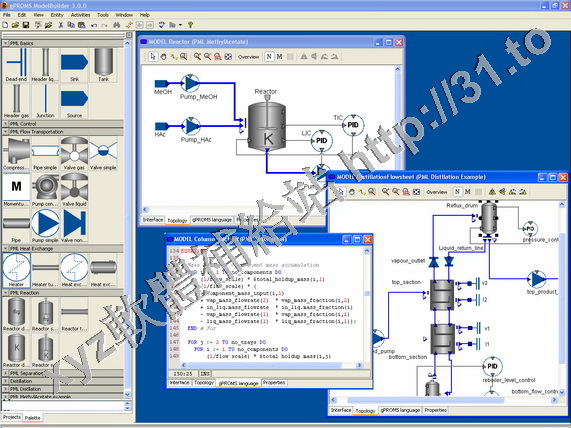Fit the Reactor diagram to the window
This screenshot has width=571, height=428.
(228, 56)
